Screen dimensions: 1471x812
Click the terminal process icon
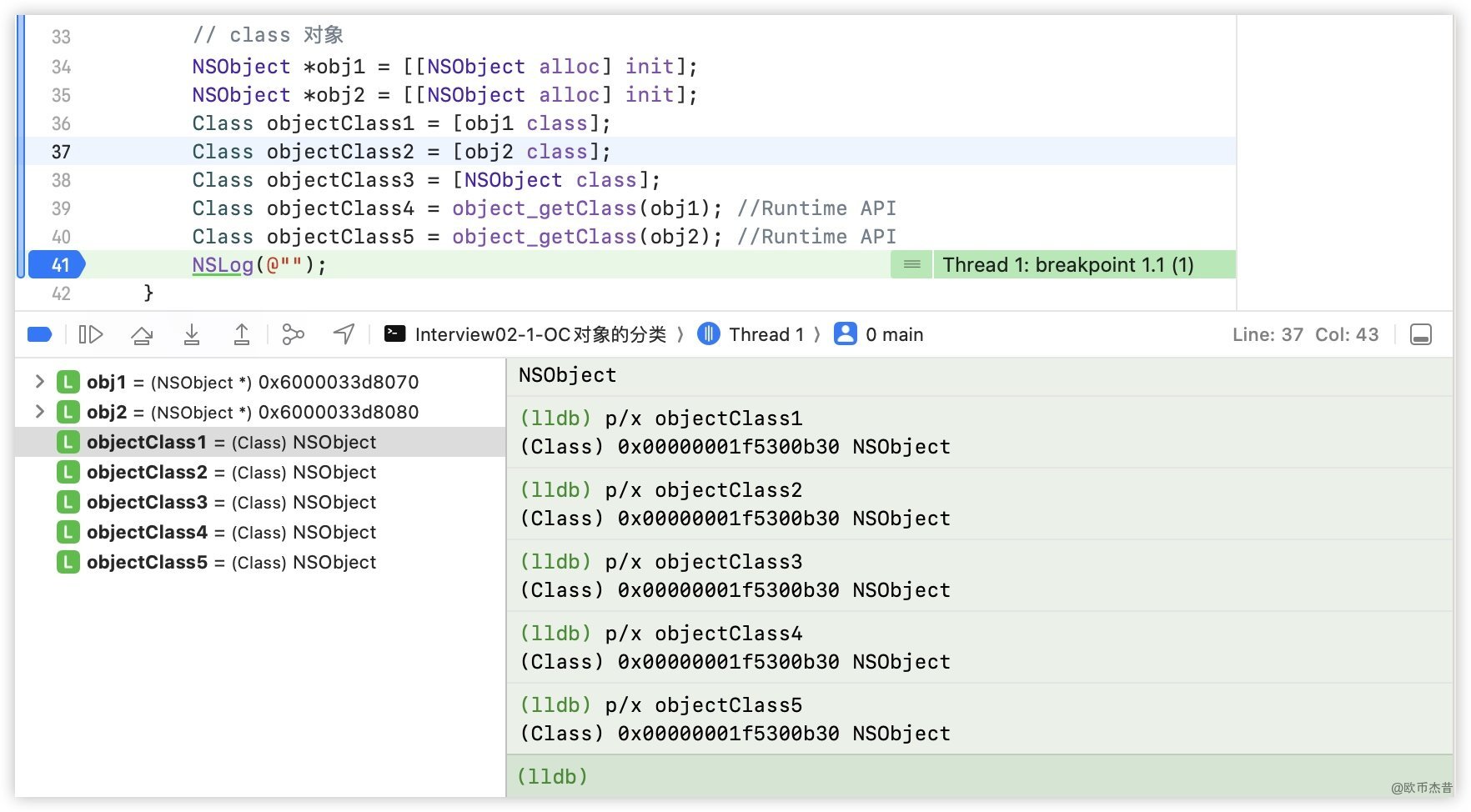pos(394,334)
